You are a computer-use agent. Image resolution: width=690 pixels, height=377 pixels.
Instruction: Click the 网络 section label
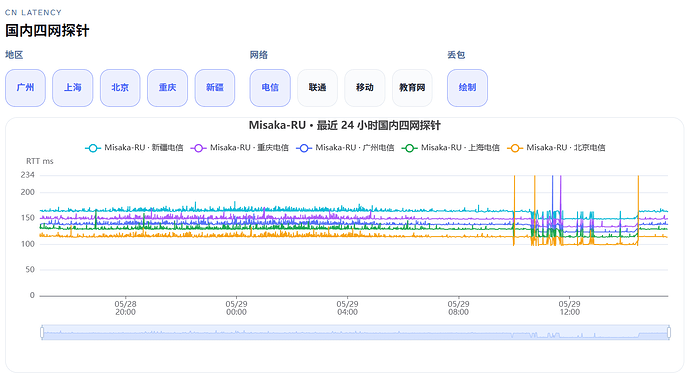259,55
